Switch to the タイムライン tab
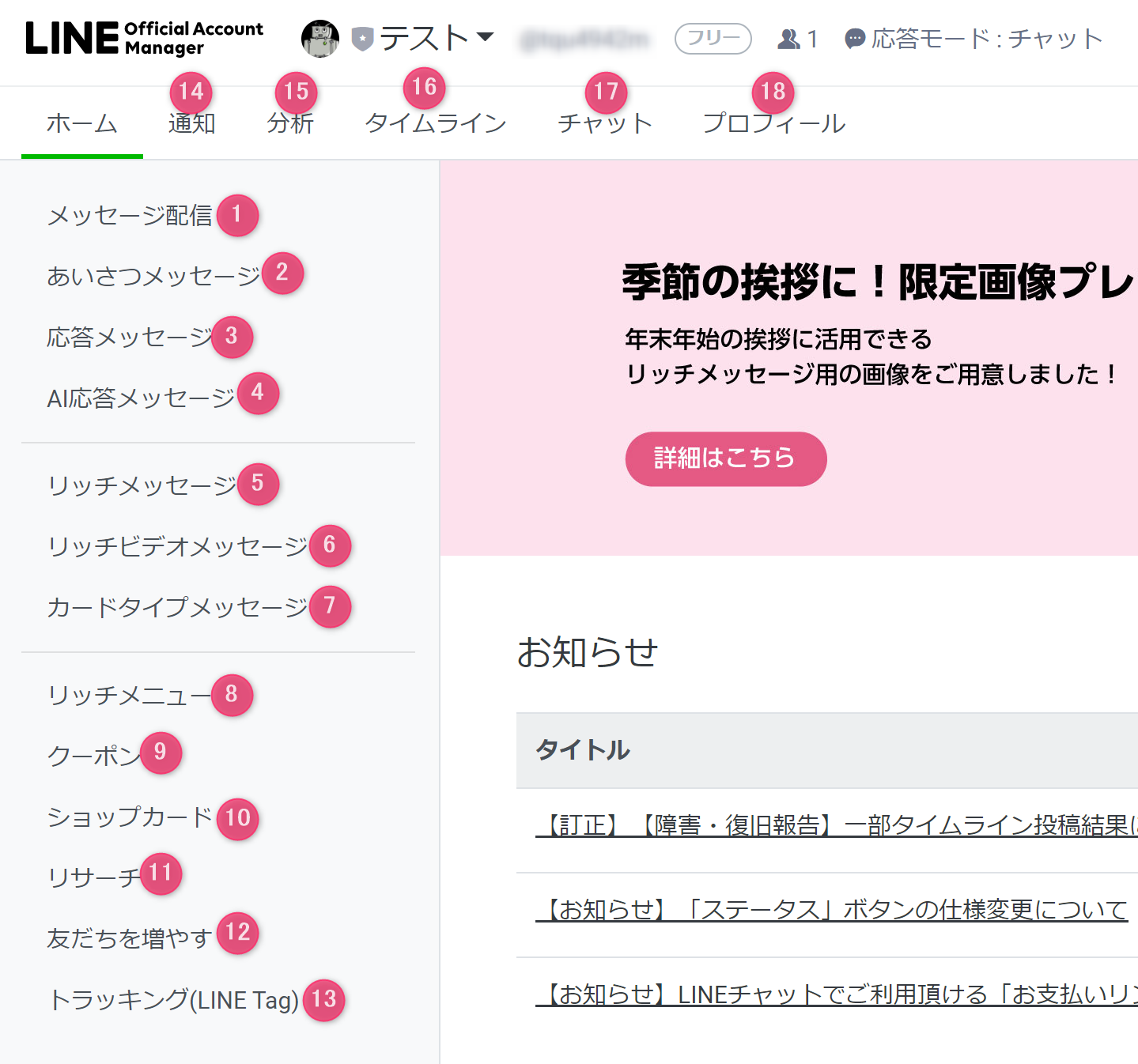 coord(436,123)
